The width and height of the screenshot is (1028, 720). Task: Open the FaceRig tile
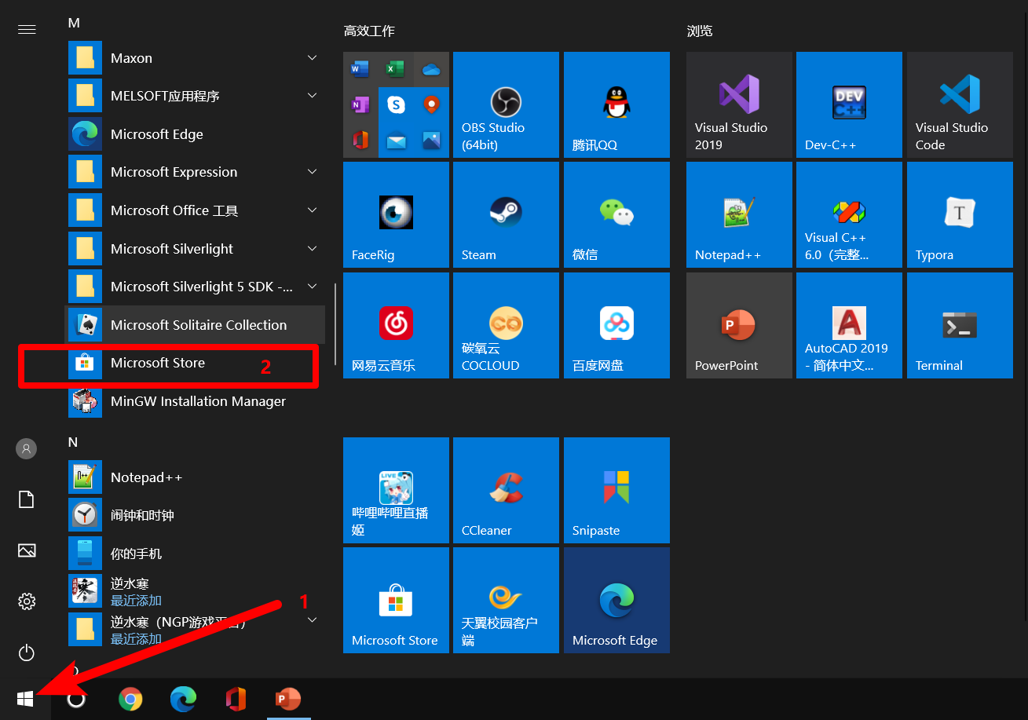coord(396,214)
